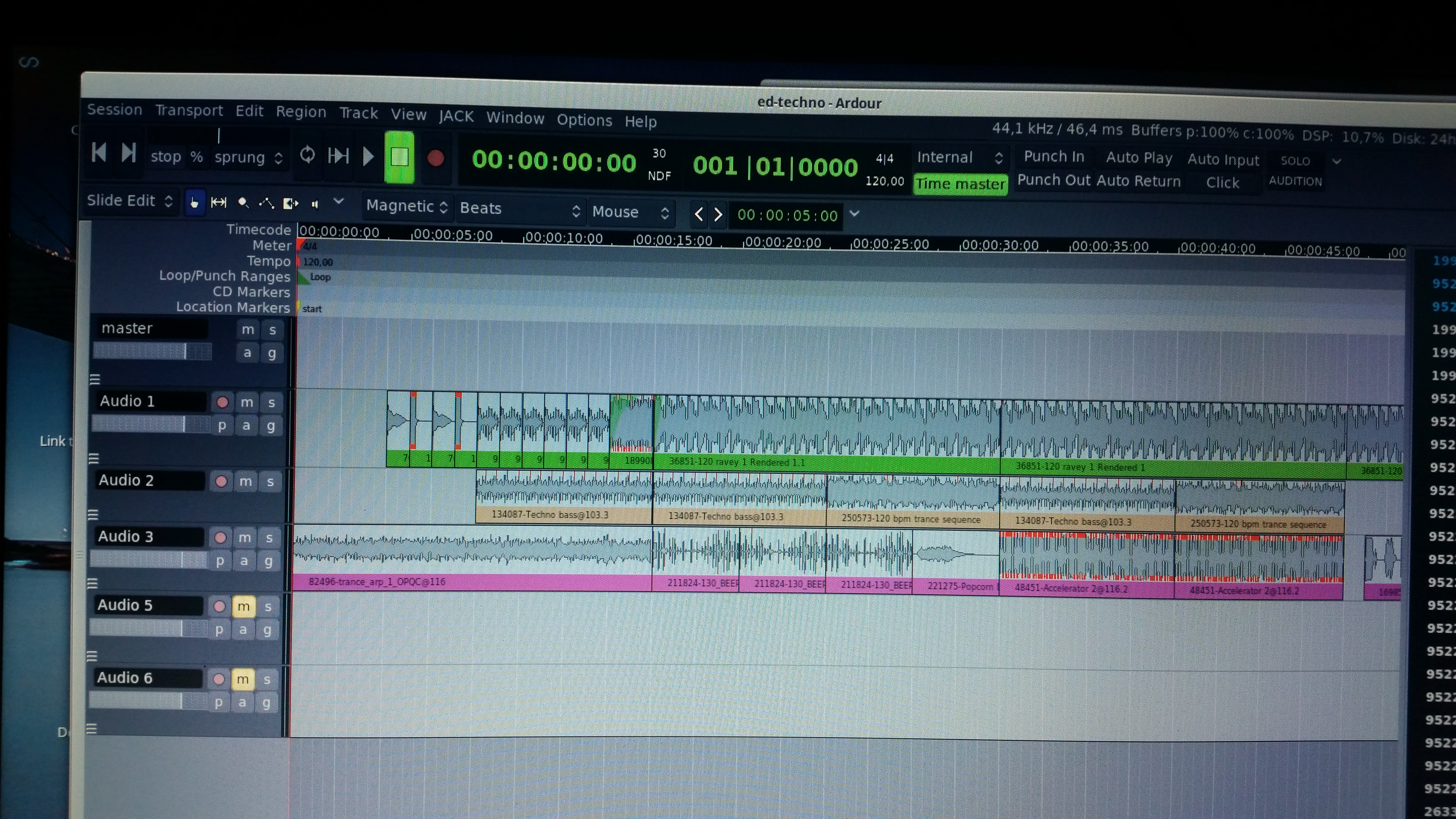Open the Transport menu
This screenshot has width=1456, height=819.
point(189,110)
